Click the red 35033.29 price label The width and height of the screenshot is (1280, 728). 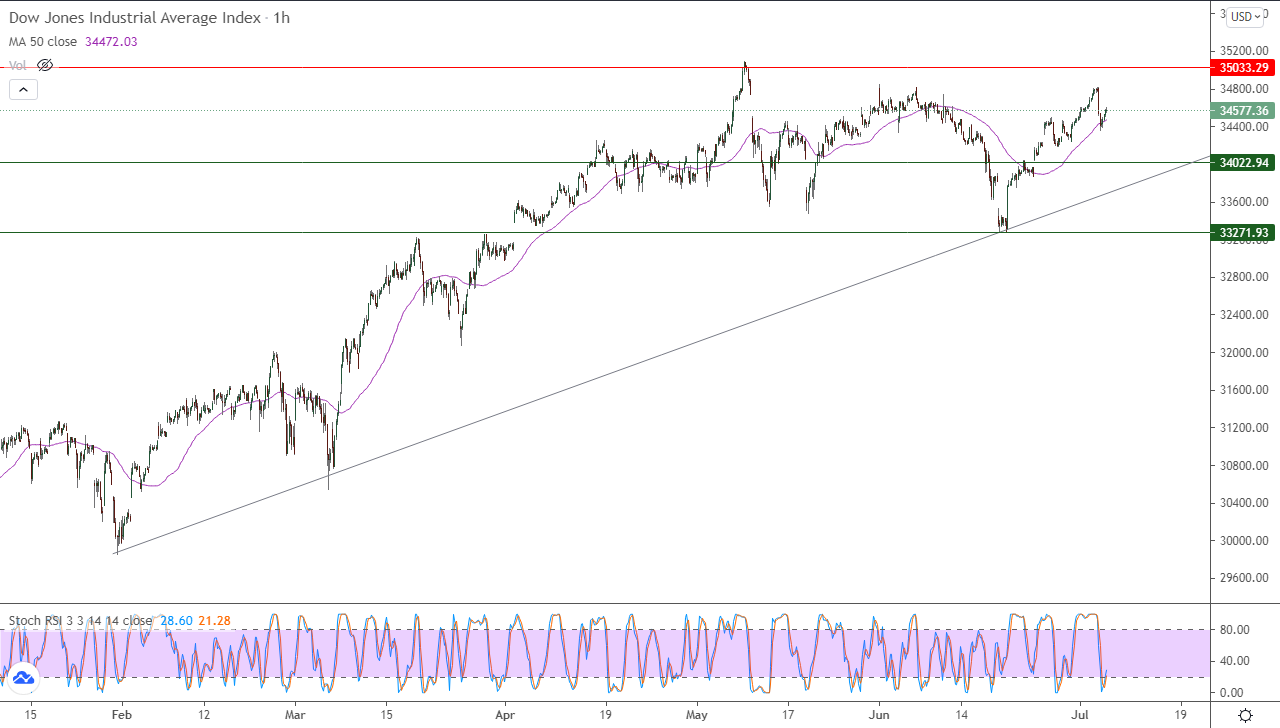[1243, 68]
